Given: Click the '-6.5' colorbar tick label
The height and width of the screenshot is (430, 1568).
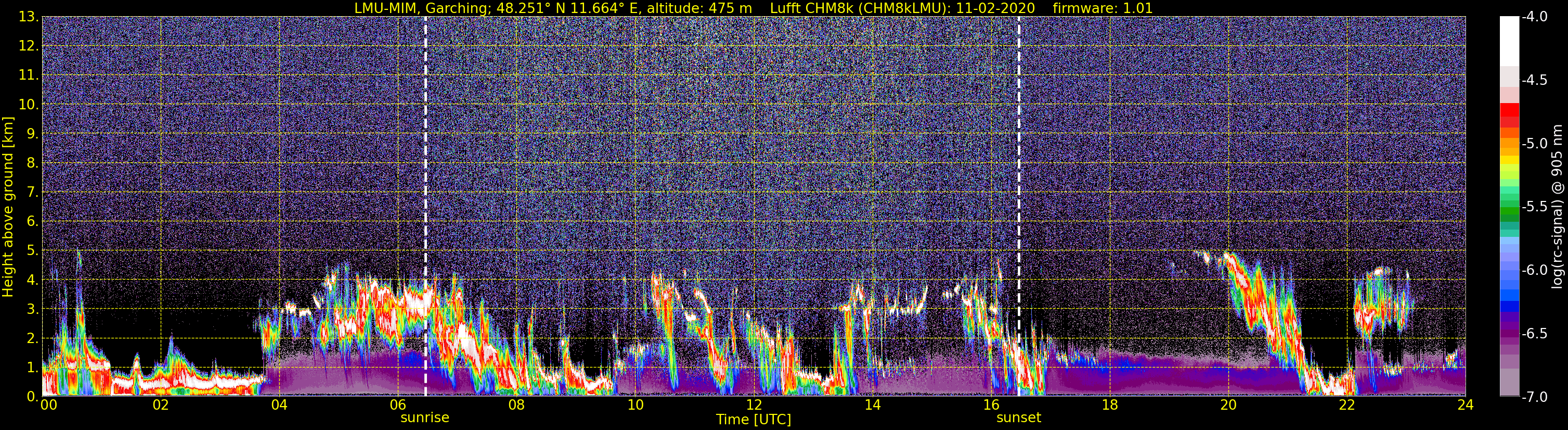Looking at the screenshot, I should [1534, 334].
